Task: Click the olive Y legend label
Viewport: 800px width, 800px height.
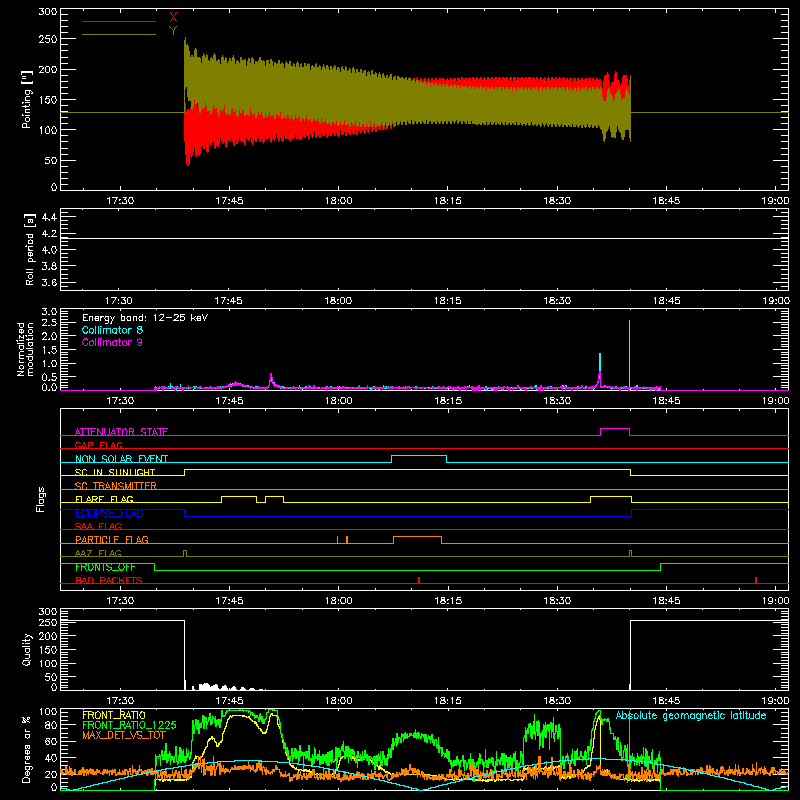Action: tap(173, 31)
